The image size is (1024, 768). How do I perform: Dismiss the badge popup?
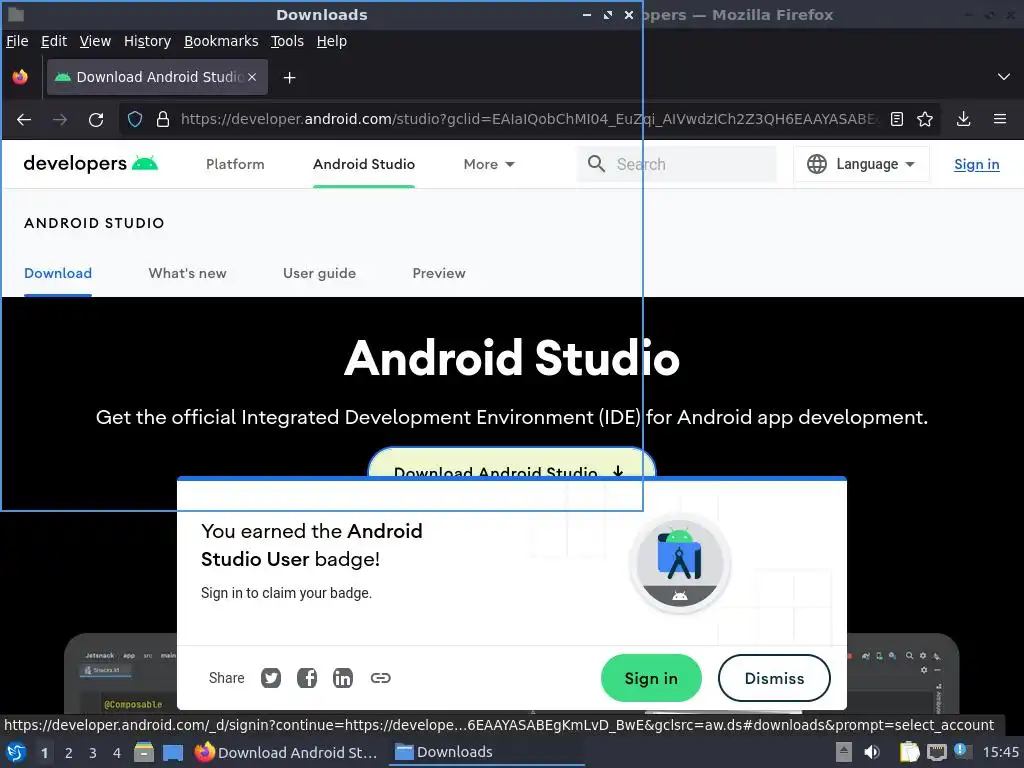tap(775, 679)
